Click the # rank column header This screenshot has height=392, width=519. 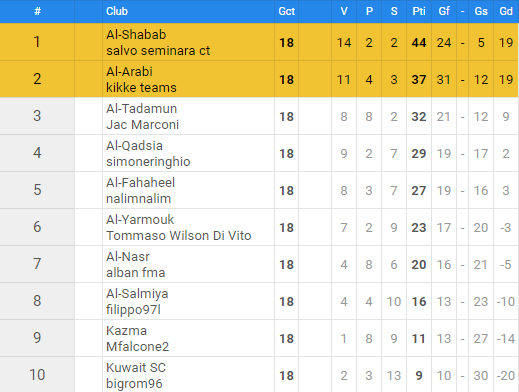[37, 11]
